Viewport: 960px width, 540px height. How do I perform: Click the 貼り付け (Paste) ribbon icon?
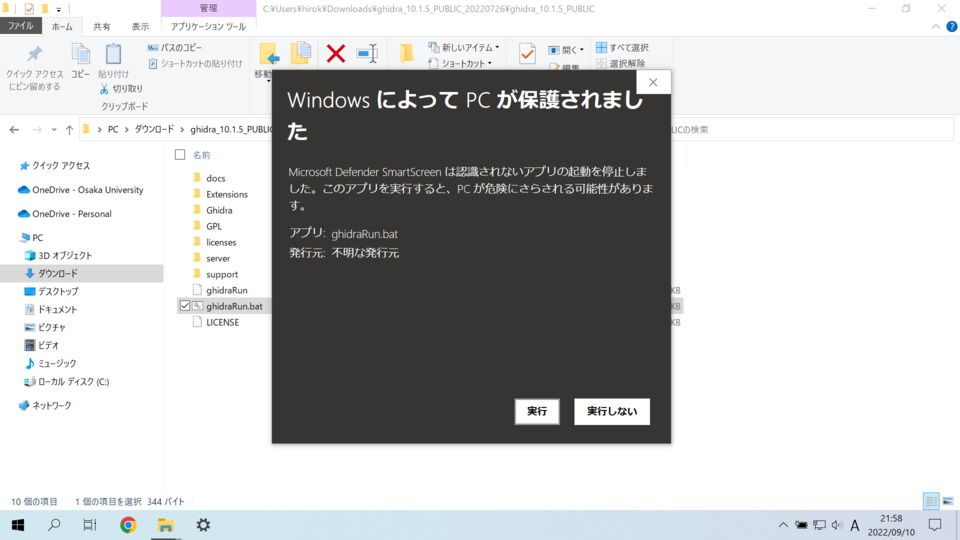pos(113,54)
